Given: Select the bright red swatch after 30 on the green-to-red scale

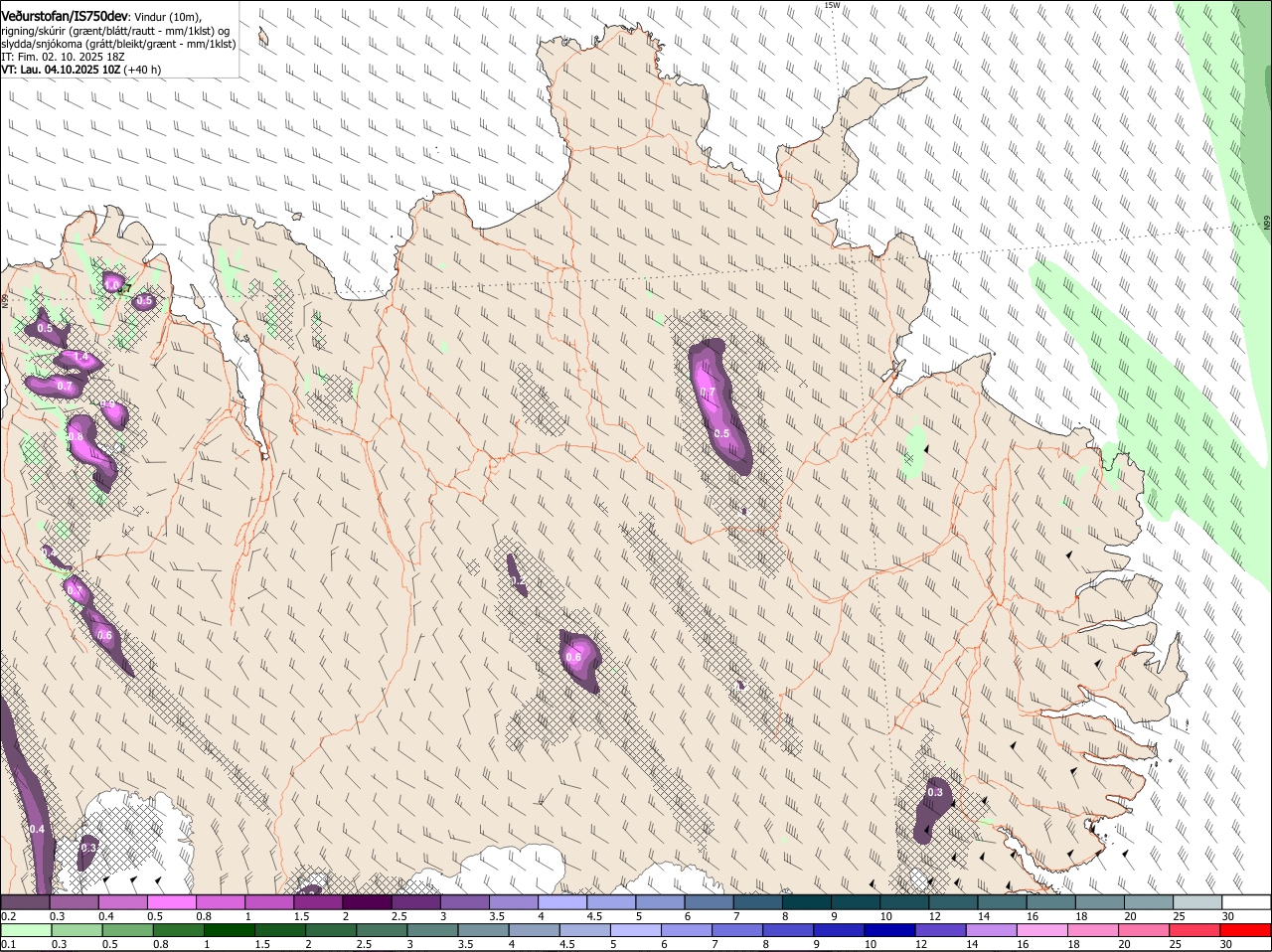Looking at the screenshot, I should 1245,930.
